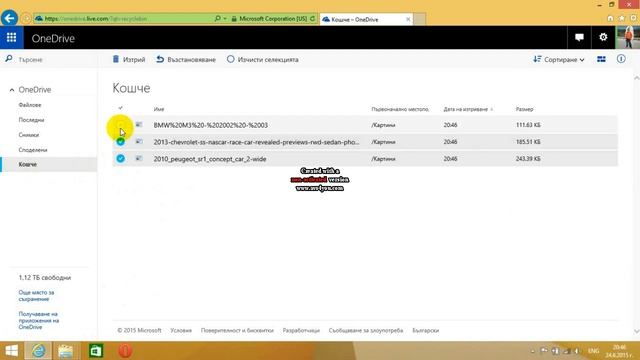Viewport: 640px width, 360px height.
Task: Open the OneDrive app launcher grid
Action: (11, 38)
